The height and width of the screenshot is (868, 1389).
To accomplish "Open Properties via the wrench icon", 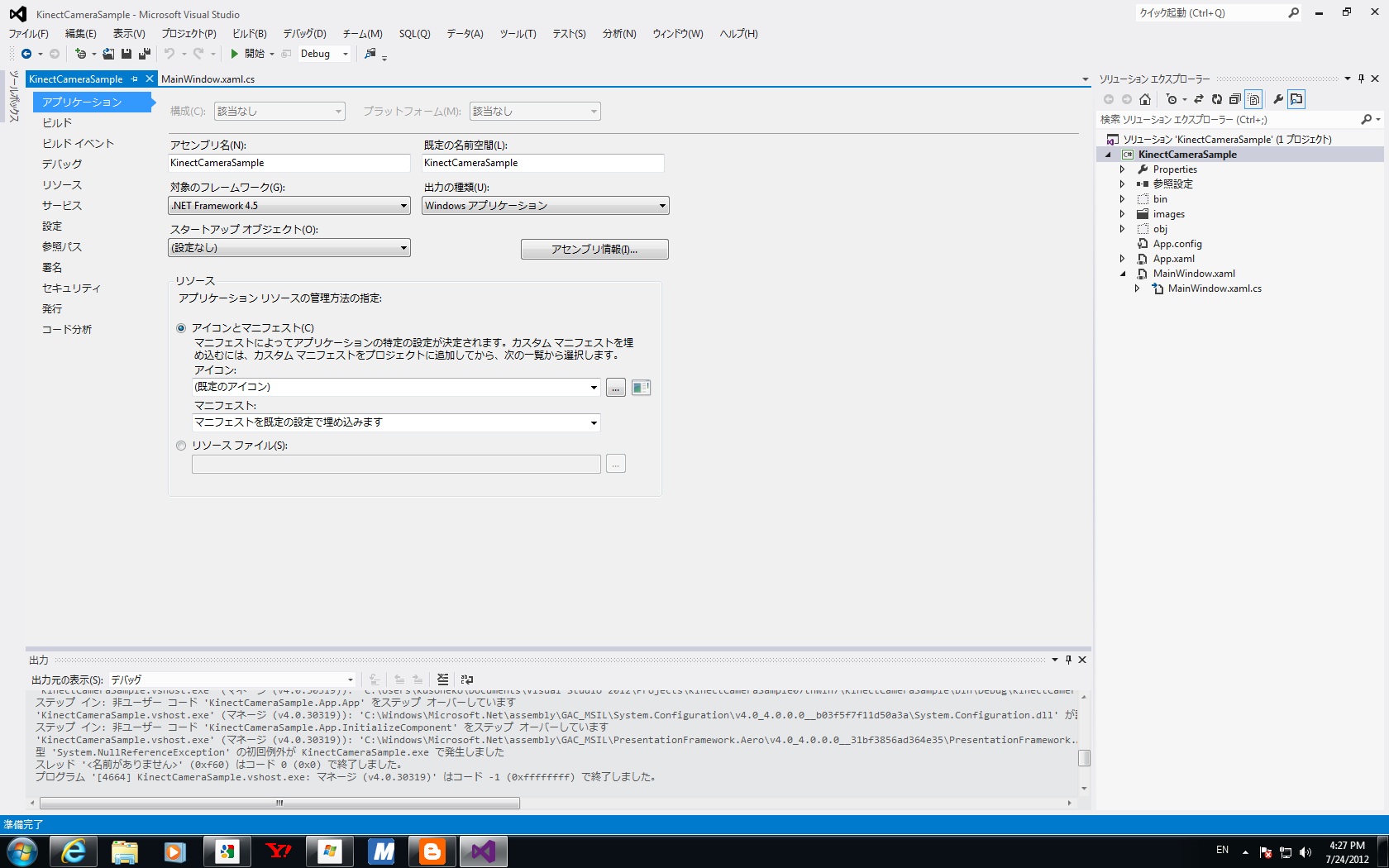I will tap(1278, 99).
